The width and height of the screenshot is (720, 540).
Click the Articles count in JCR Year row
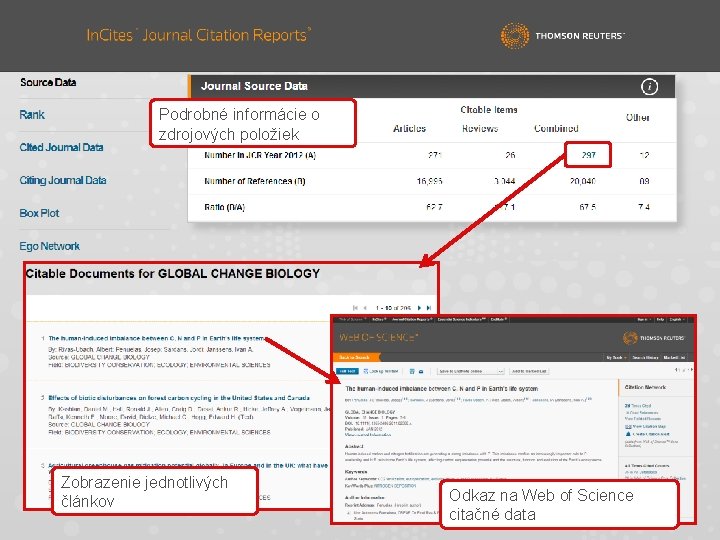point(434,155)
